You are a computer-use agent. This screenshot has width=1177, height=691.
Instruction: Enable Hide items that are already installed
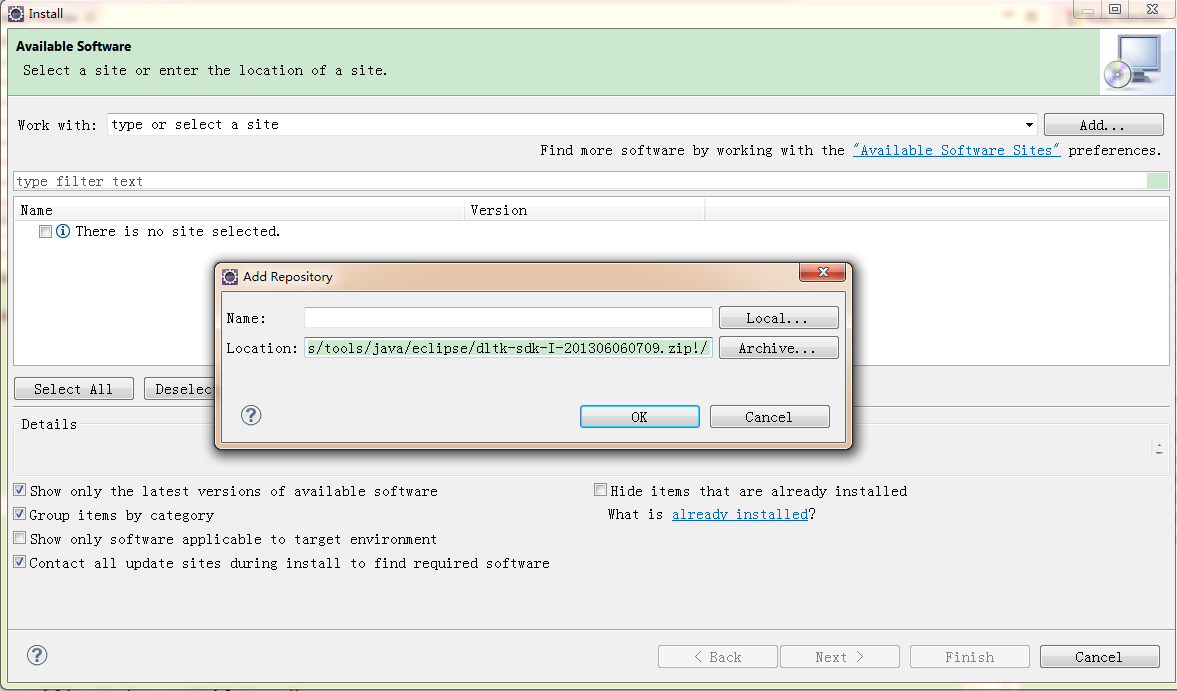pyautogui.click(x=601, y=491)
